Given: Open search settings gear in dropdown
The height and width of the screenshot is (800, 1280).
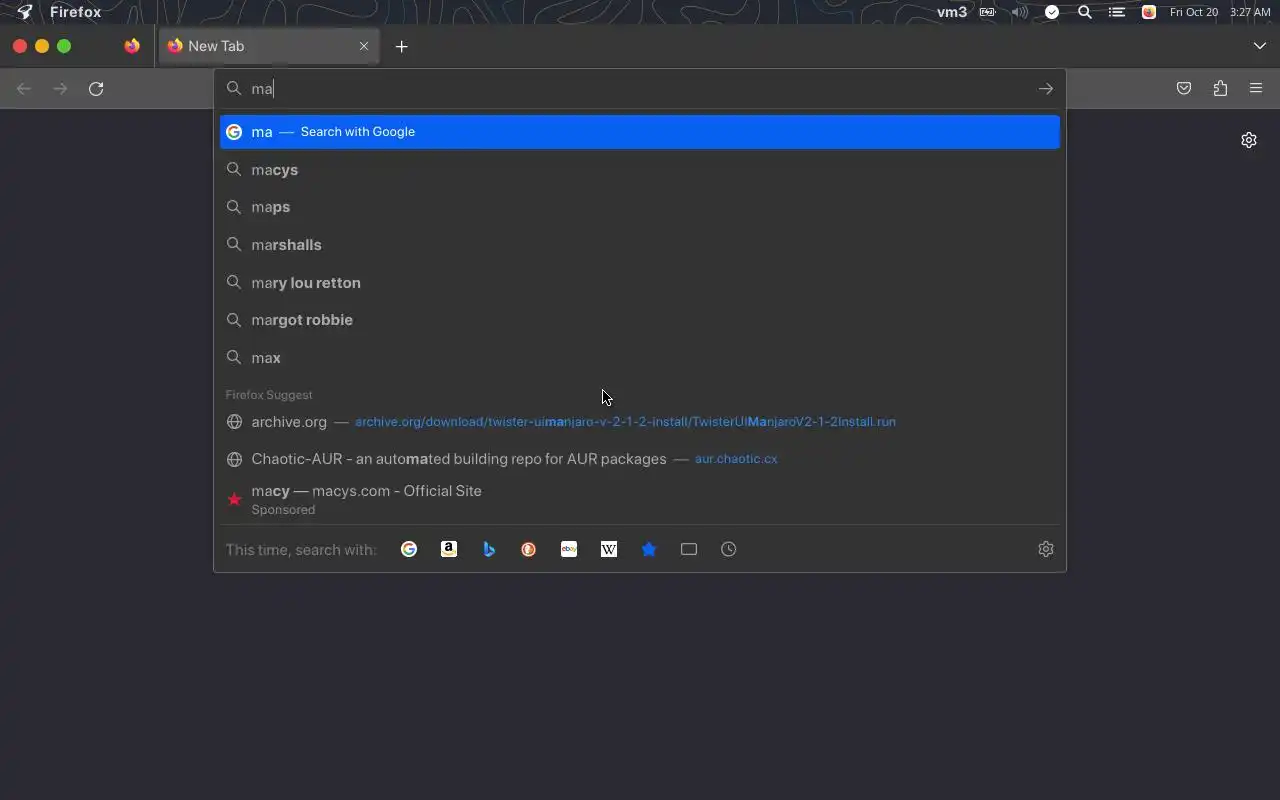Looking at the screenshot, I should (x=1046, y=549).
